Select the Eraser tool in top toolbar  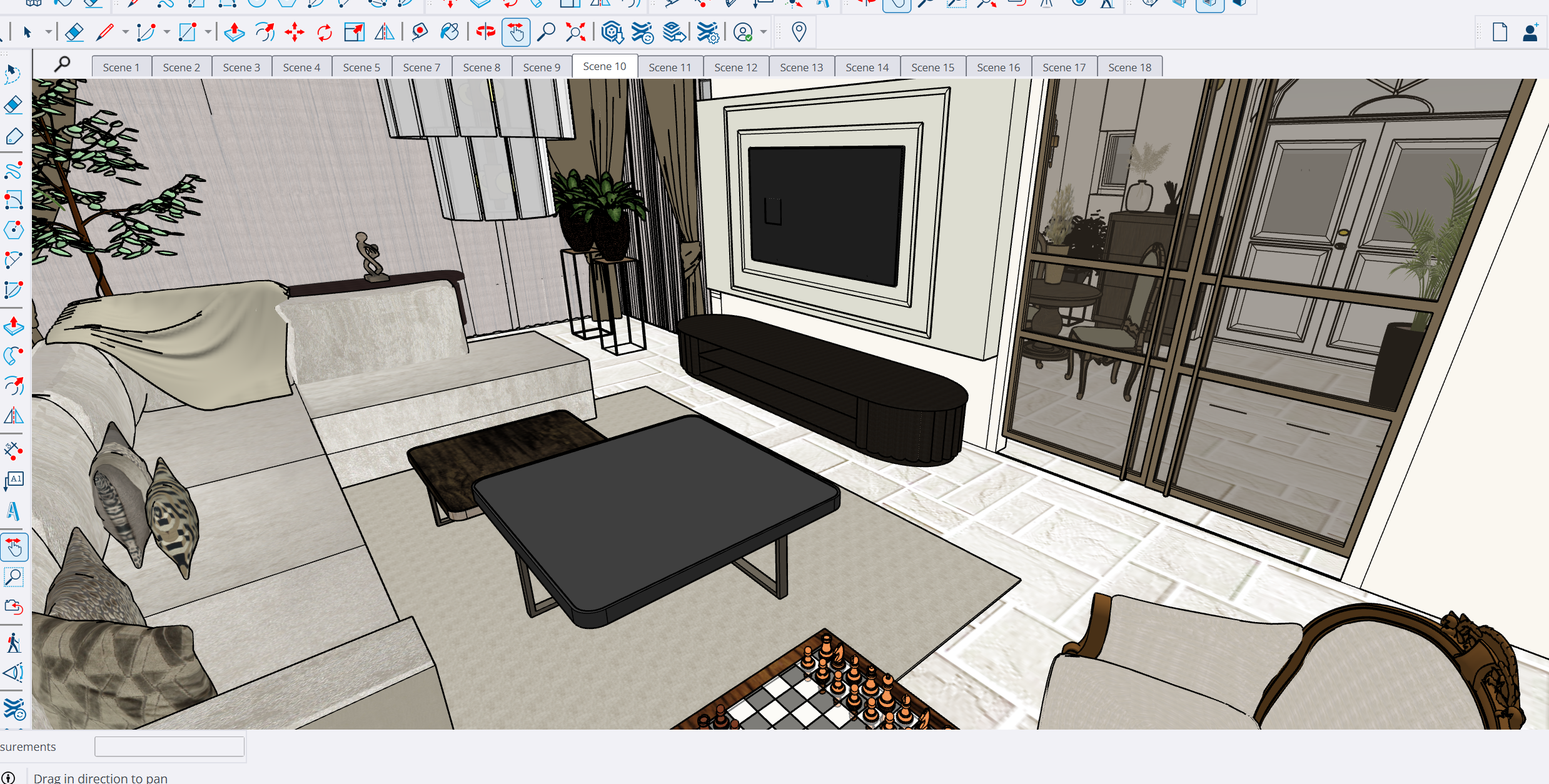pos(74,32)
